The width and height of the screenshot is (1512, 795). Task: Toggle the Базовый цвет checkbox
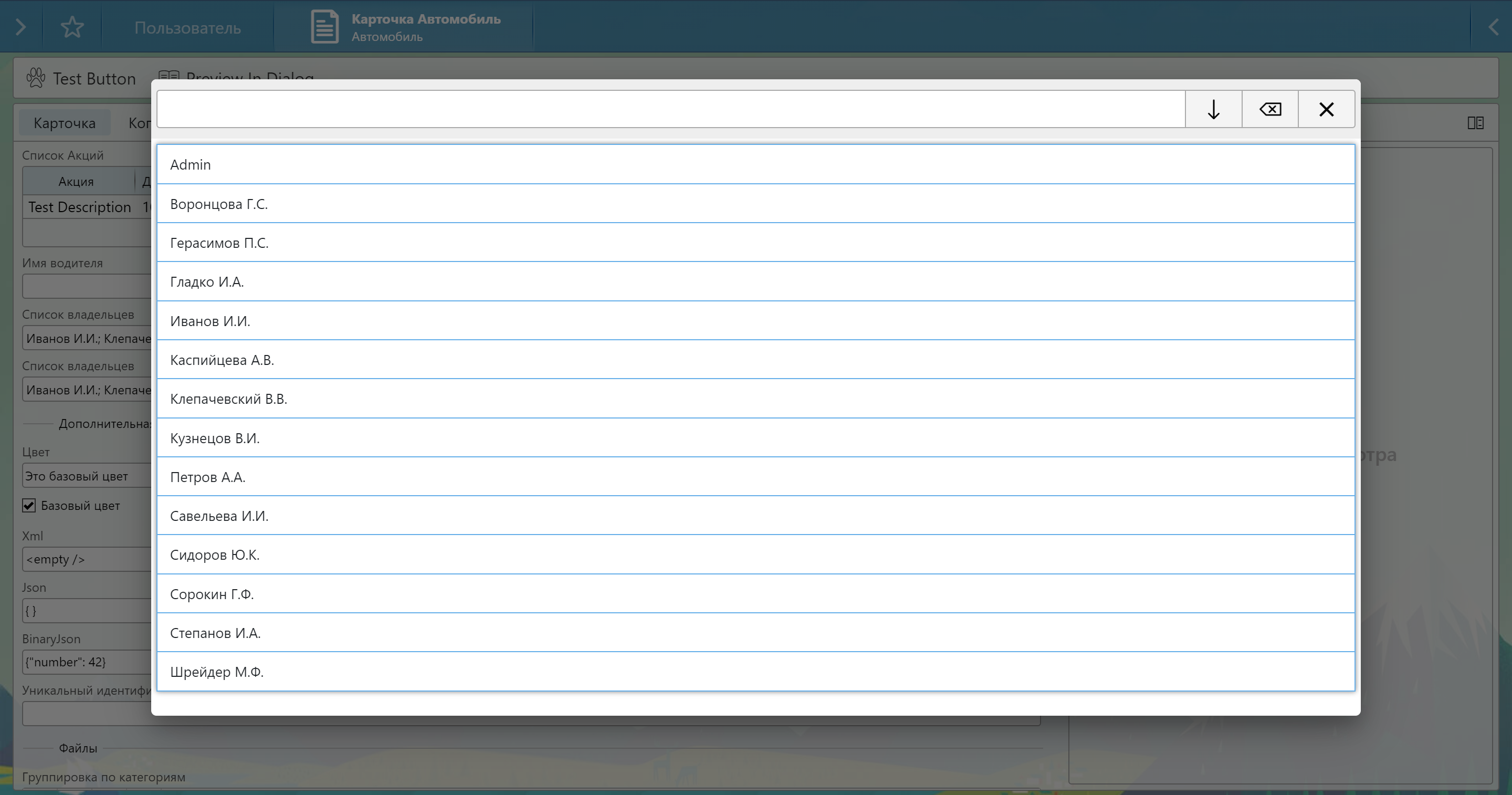click(x=29, y=506)
